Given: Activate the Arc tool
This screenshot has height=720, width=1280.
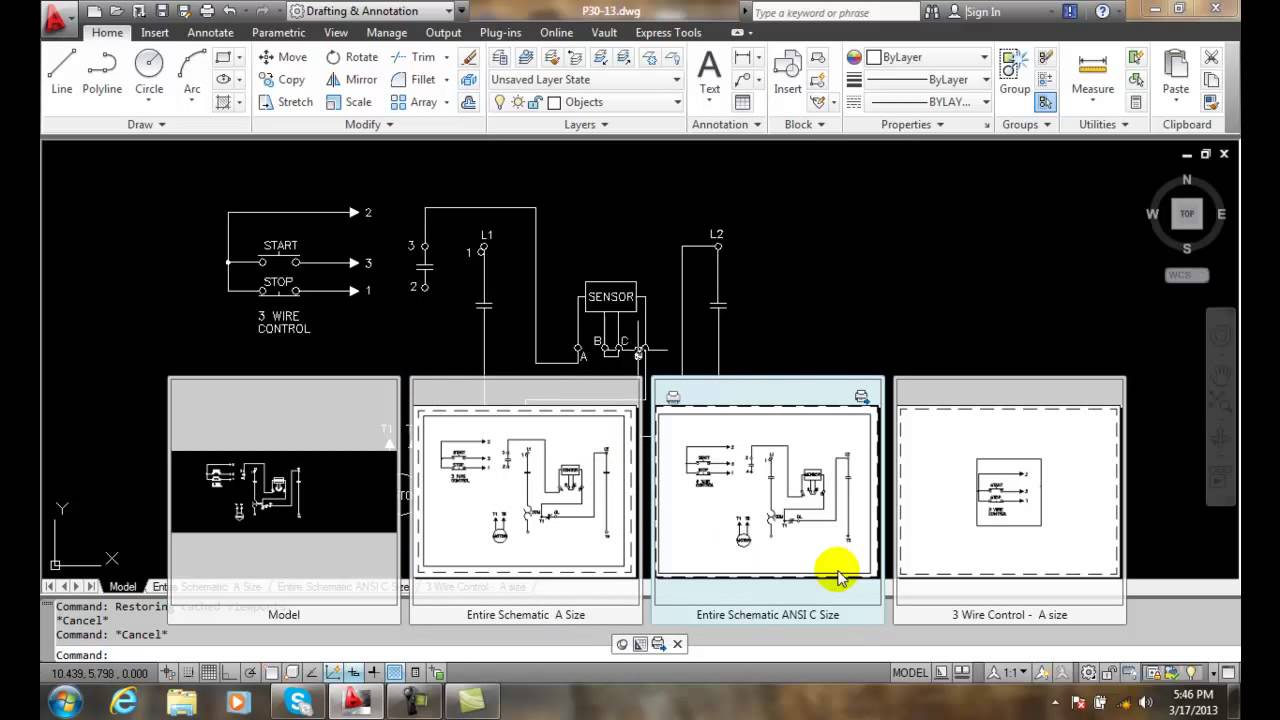Looking at the screenshot, I should coord(192,72).
